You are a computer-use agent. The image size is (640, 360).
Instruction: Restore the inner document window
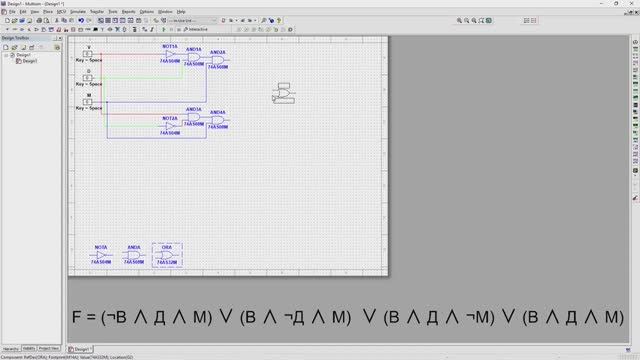click(631, 12)
